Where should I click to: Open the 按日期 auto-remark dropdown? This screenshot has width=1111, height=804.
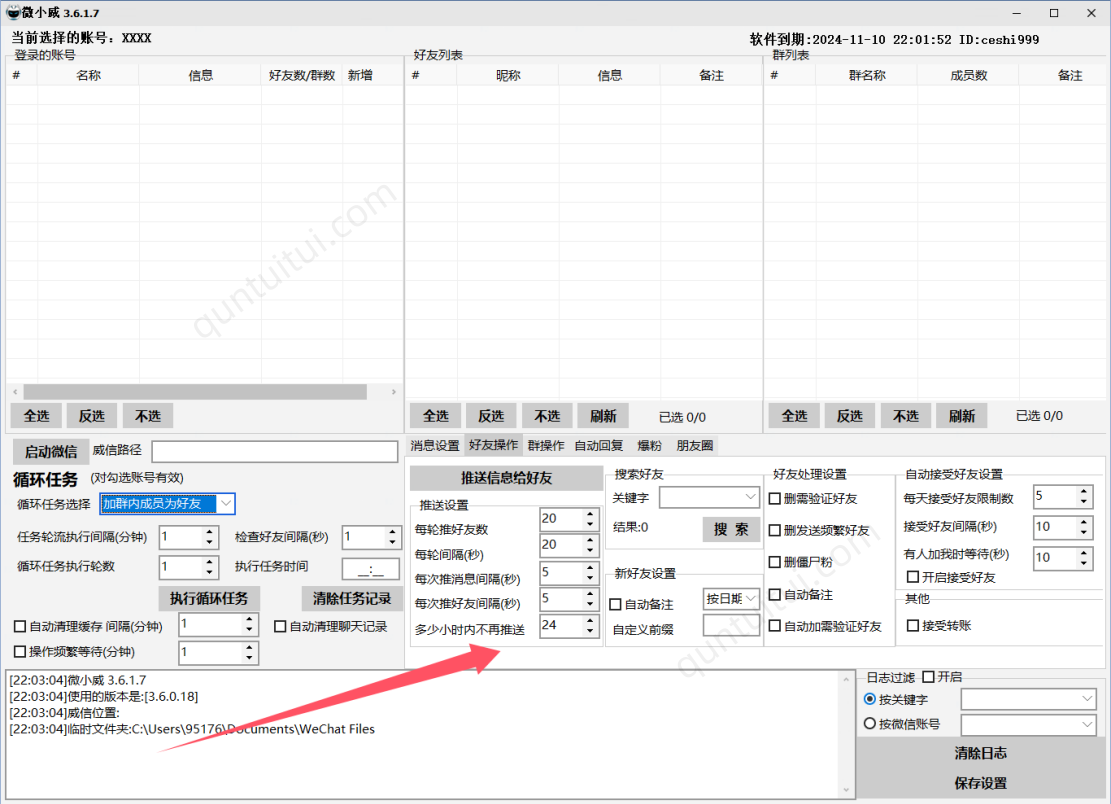click(750, 599)
